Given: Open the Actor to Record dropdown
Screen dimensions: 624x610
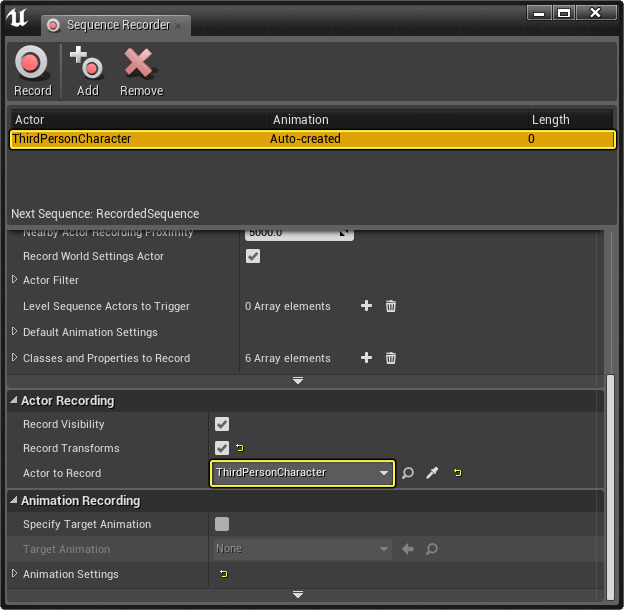Looking at the screenshot, I should pyautogui.click(x=302, y=473).
